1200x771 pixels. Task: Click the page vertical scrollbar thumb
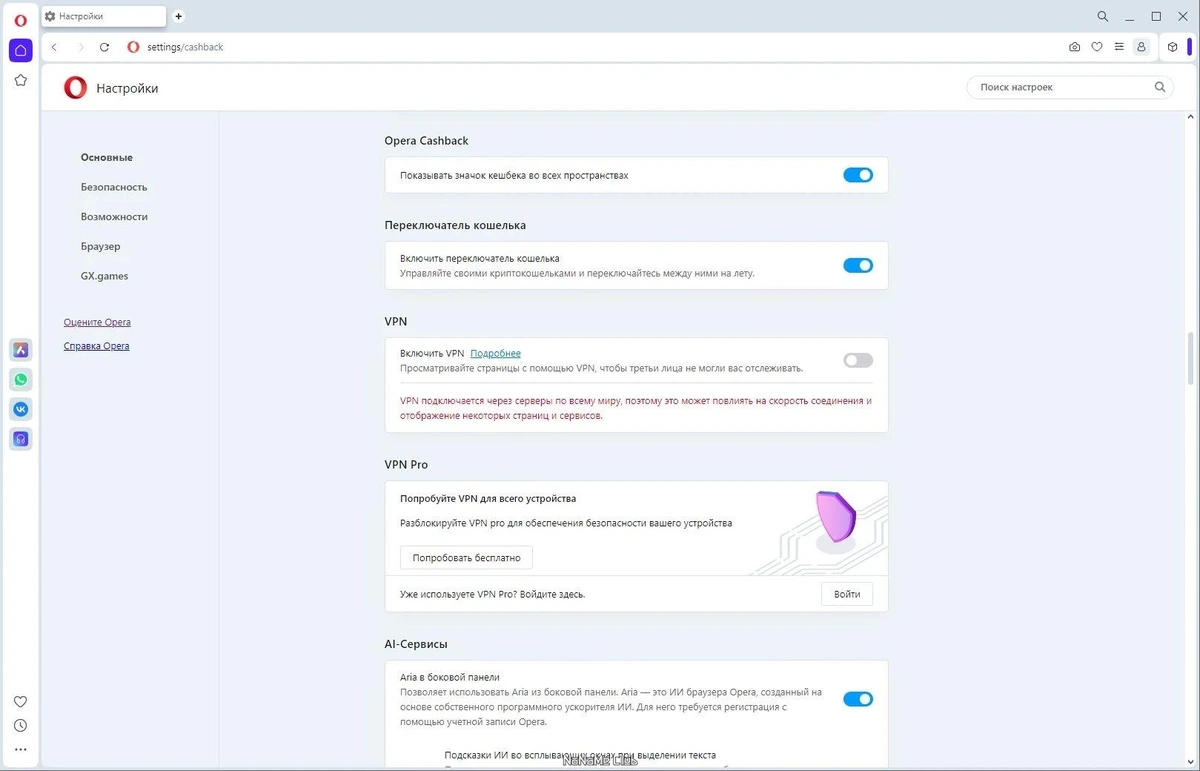(x=1190, y=358)
